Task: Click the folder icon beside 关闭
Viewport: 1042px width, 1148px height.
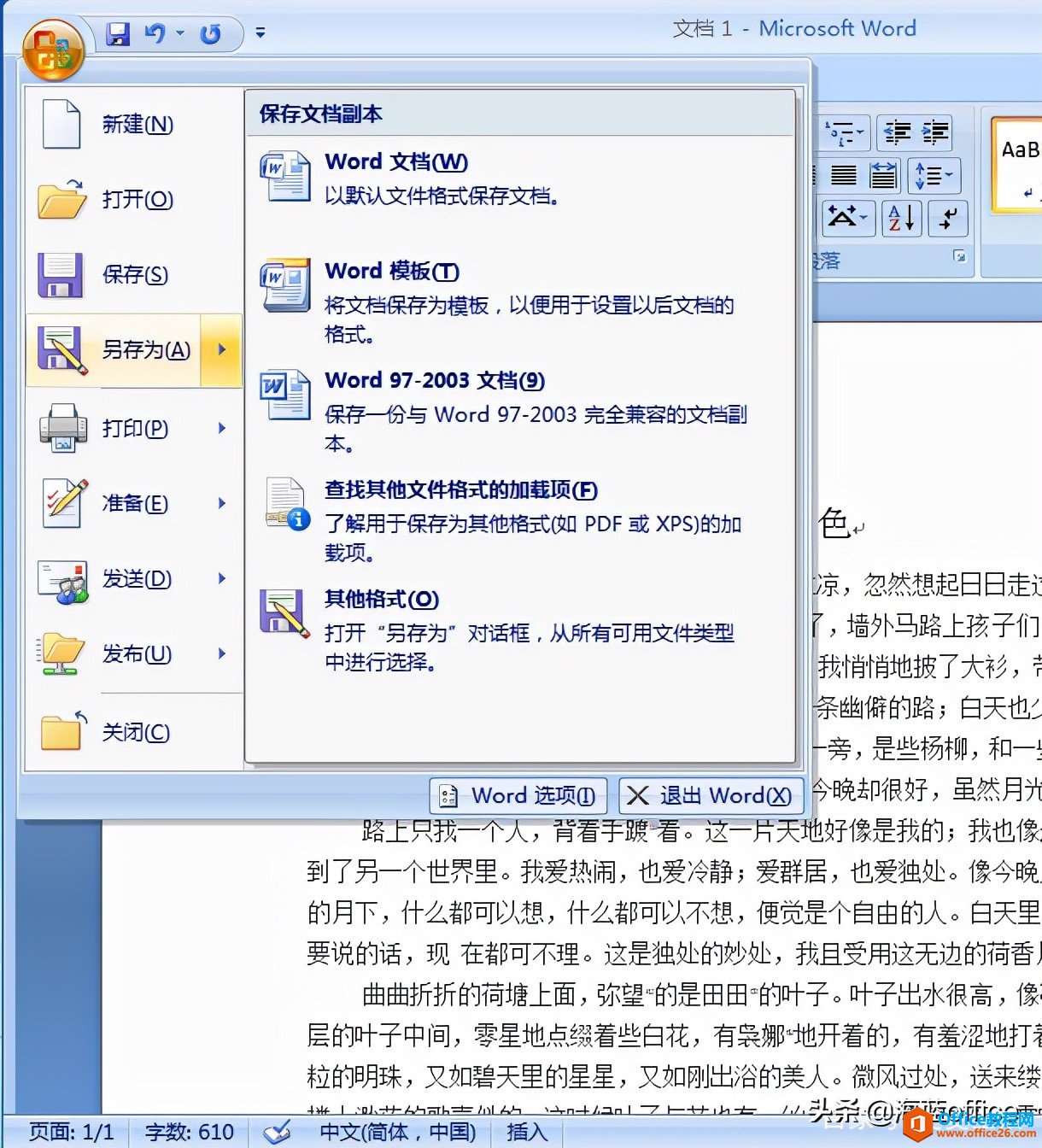Action: click(x=63, y=731)
